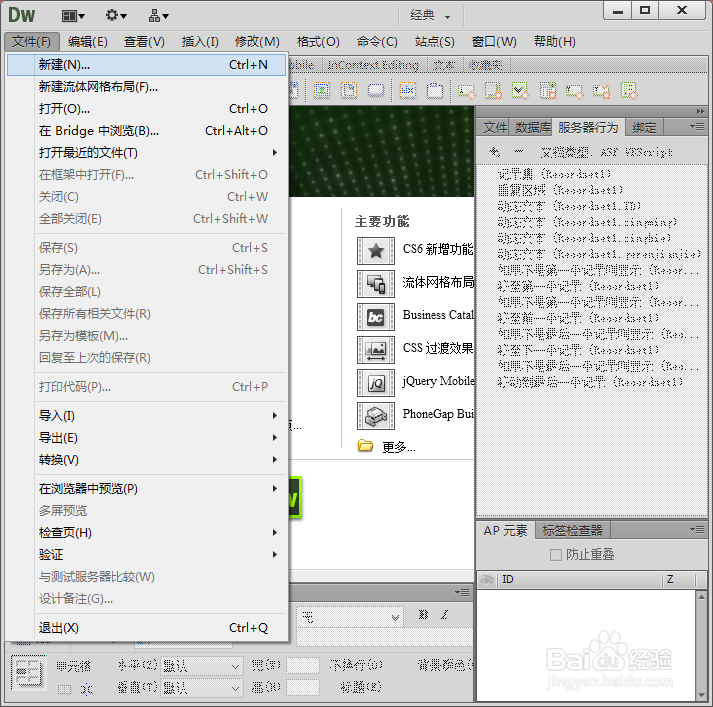
Task: Insert Spry validation password
Action: point(574,91)
